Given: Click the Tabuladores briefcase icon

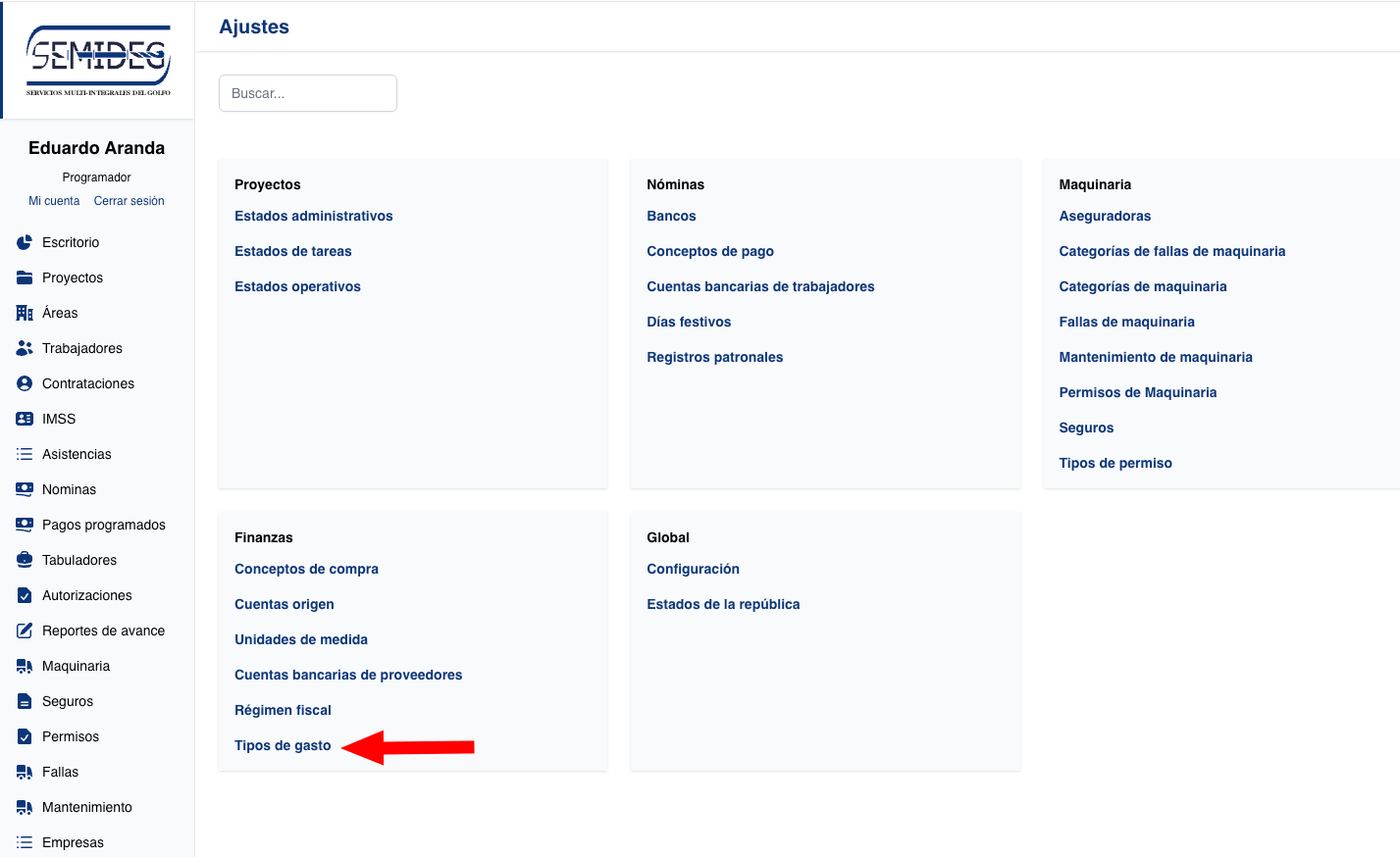Looking at the screenshot, I should pos(25,560).
